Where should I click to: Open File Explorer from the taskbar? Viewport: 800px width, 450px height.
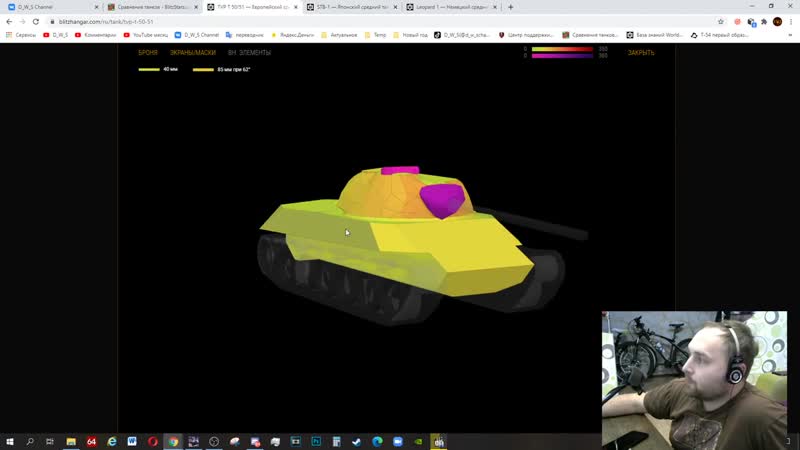[71, 441]
